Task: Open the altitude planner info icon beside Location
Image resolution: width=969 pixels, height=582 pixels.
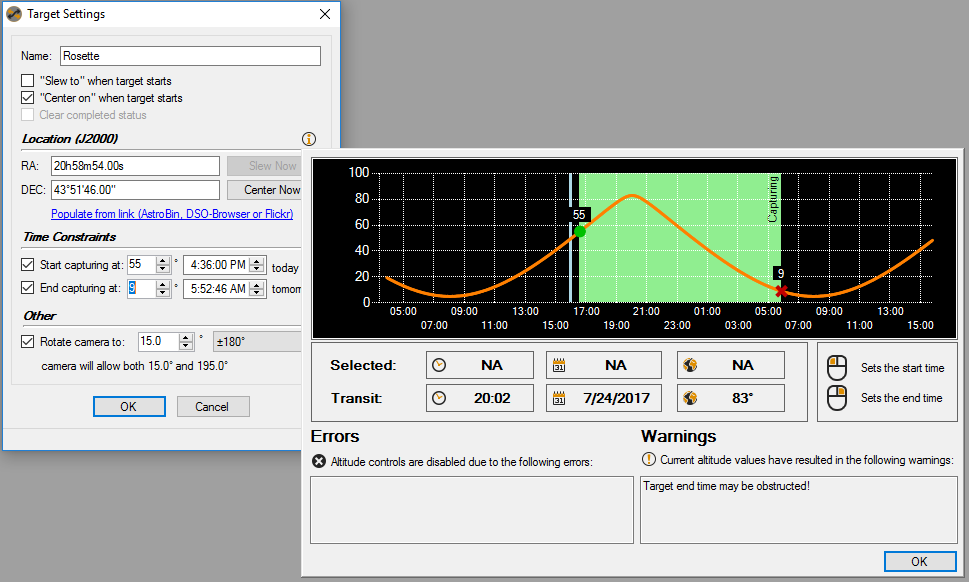Action: click(308, 139)
